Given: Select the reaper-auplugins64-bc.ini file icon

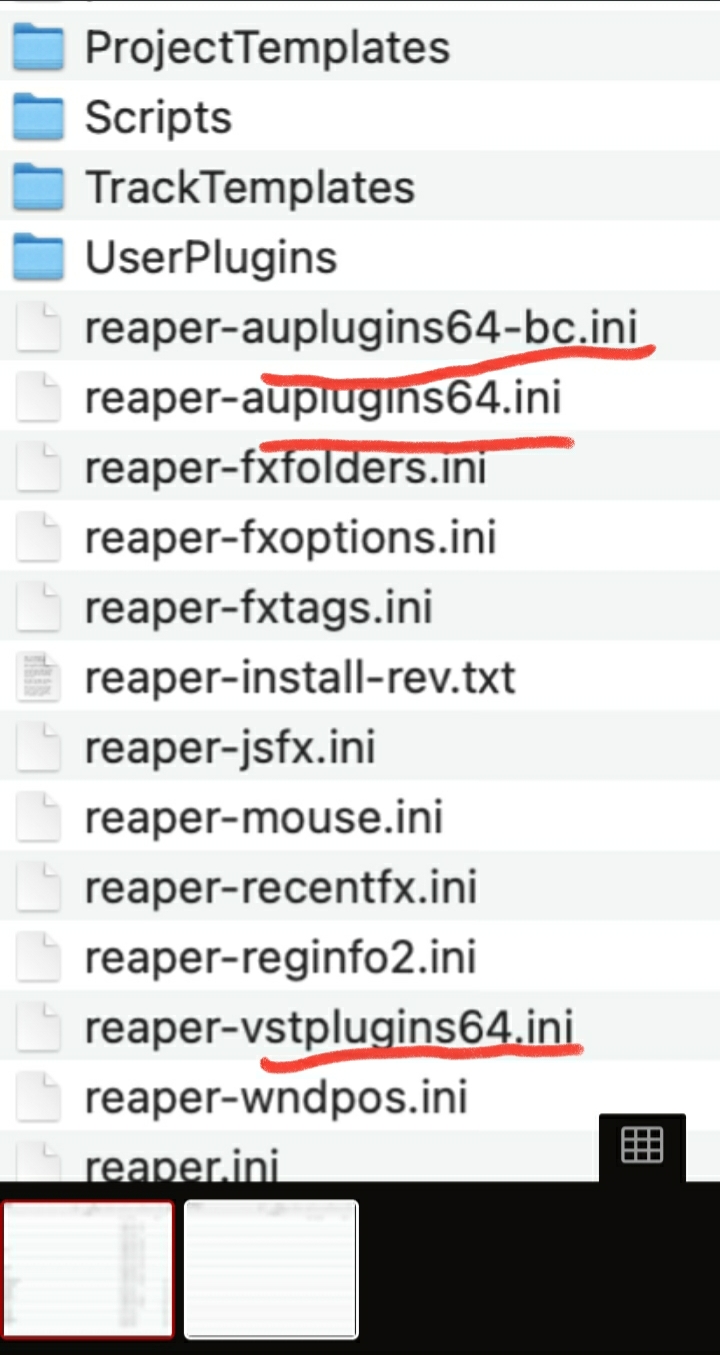Looking at the screenshot, I should coord(40,329).
